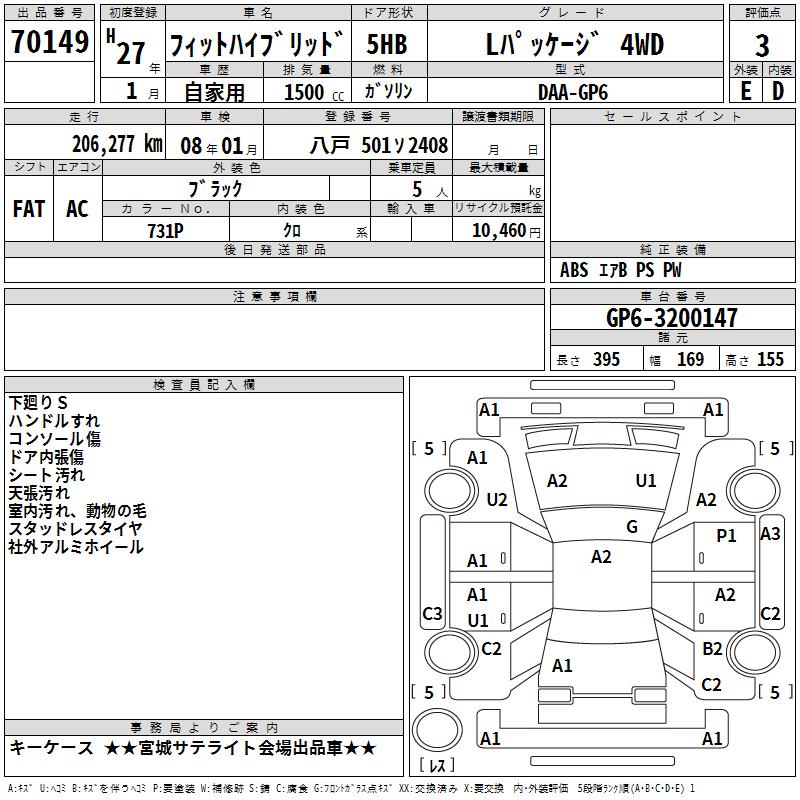Select the spare tire circle above レス label
800x800 pixels.
(437, 729)
